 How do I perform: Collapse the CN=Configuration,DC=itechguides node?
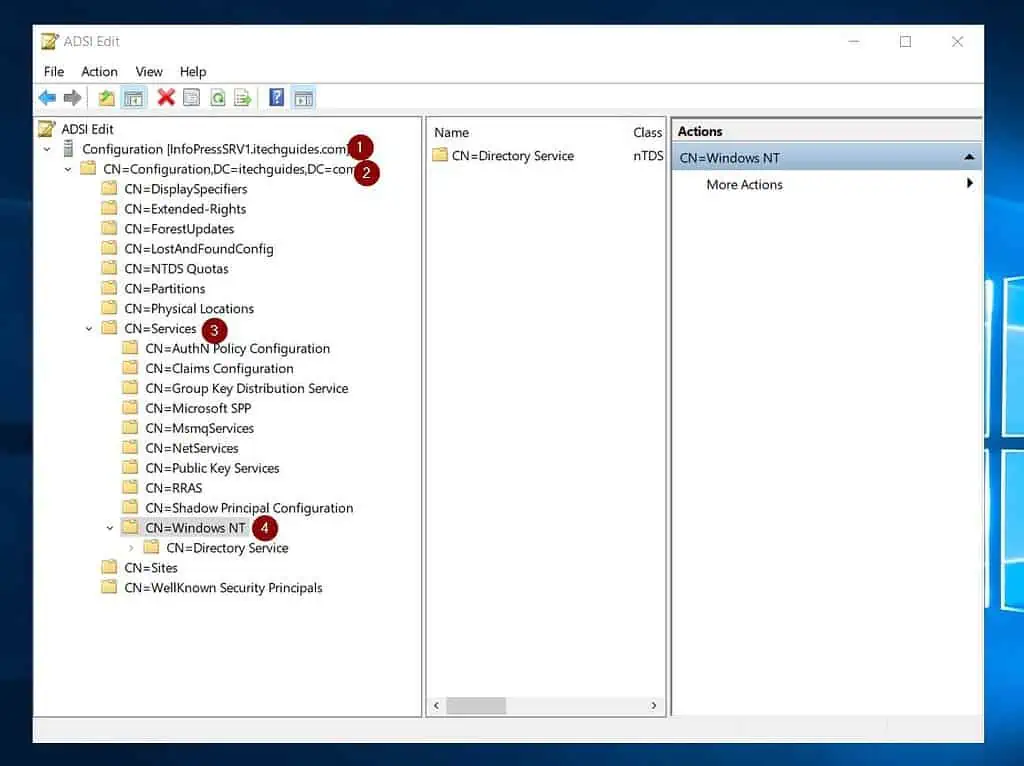[x=68, y=169]
